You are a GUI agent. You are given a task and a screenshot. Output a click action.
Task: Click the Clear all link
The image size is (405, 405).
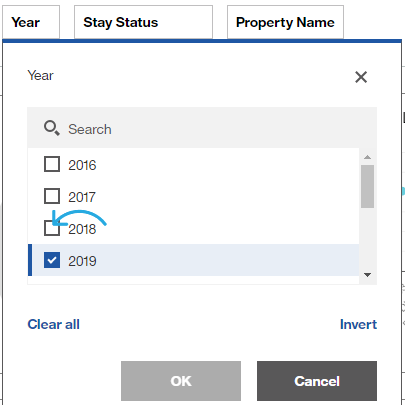point(53,324)
